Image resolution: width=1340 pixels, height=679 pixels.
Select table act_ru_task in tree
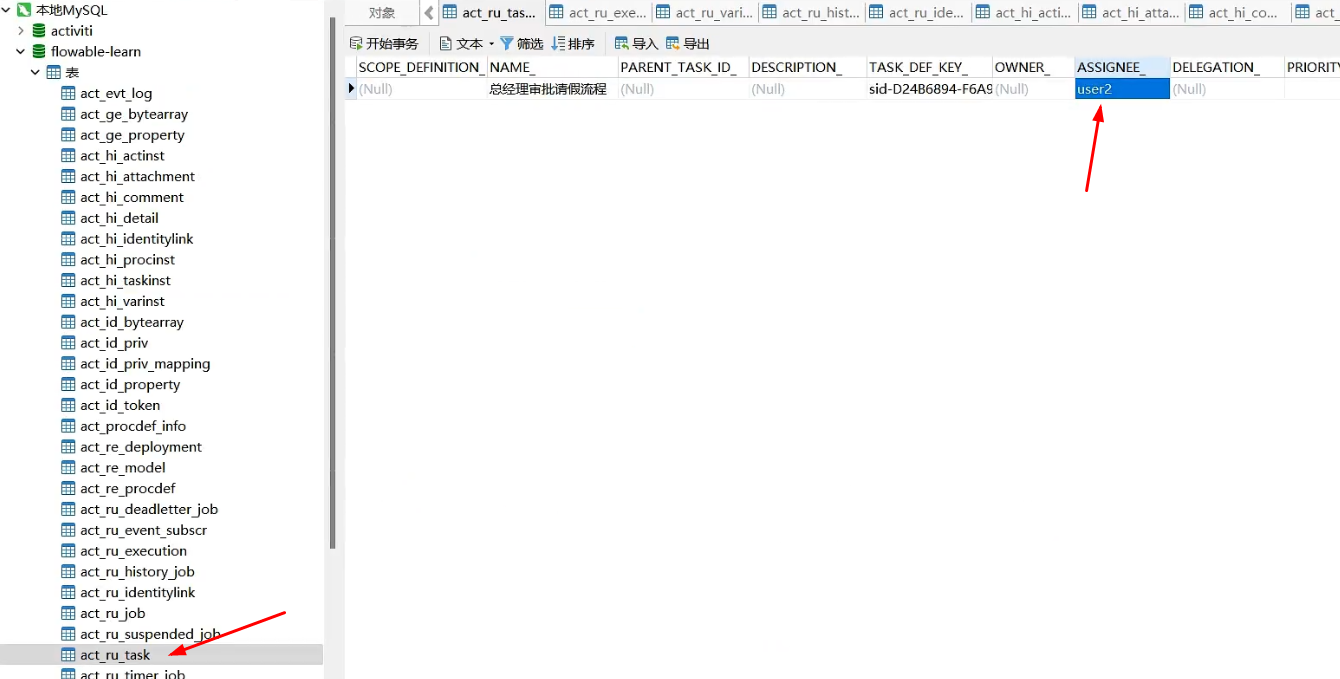[115, 655]
